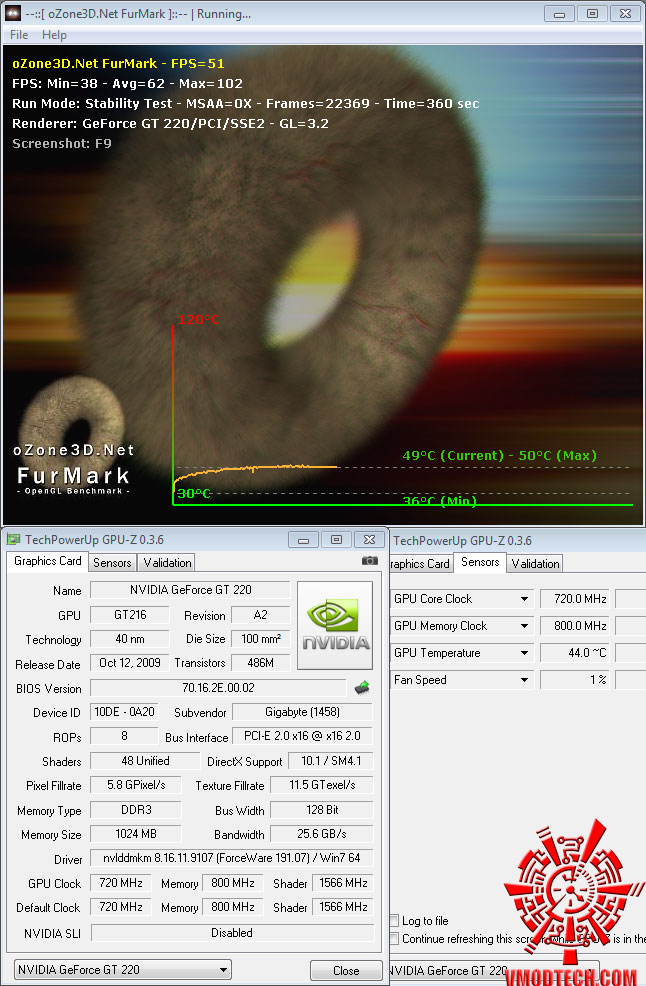Select Validation tab in right GPU-Z window

click(535, 563)
